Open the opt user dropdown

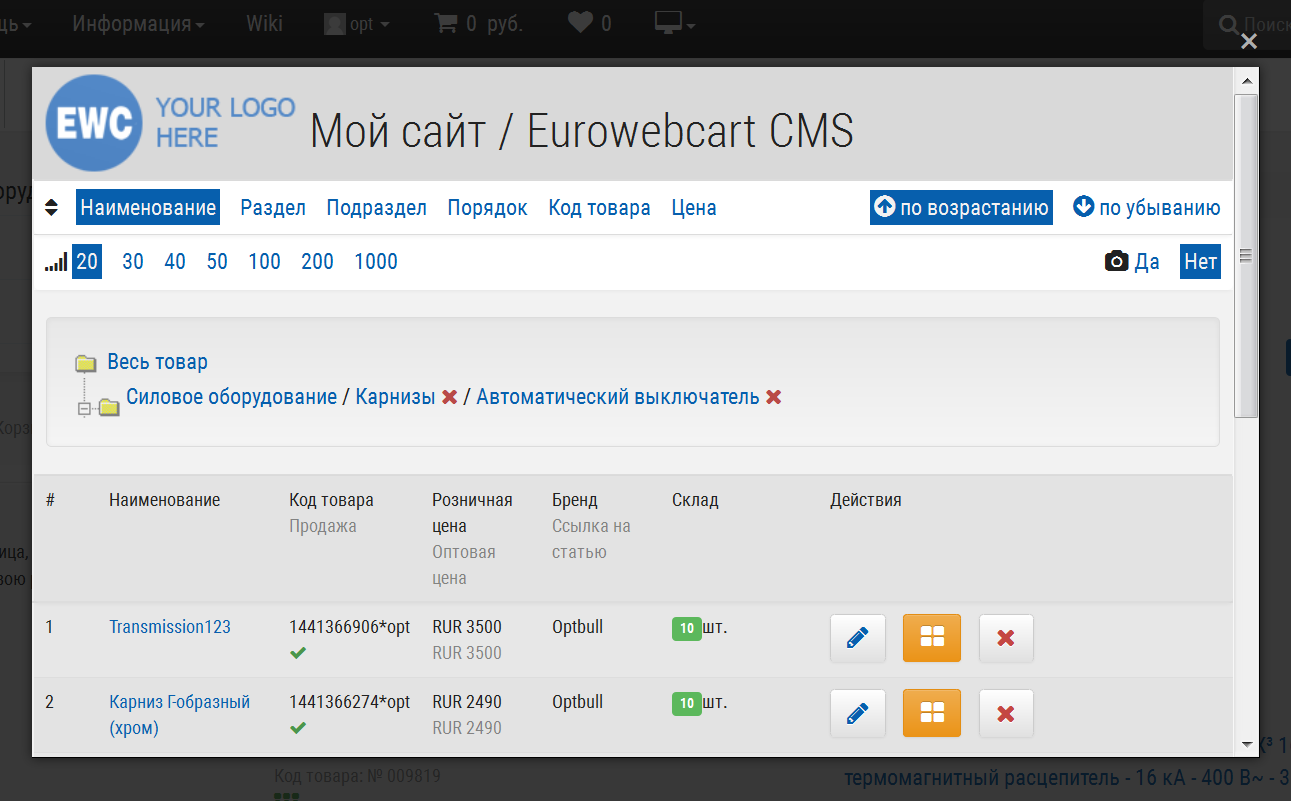(x=358, y=24)
